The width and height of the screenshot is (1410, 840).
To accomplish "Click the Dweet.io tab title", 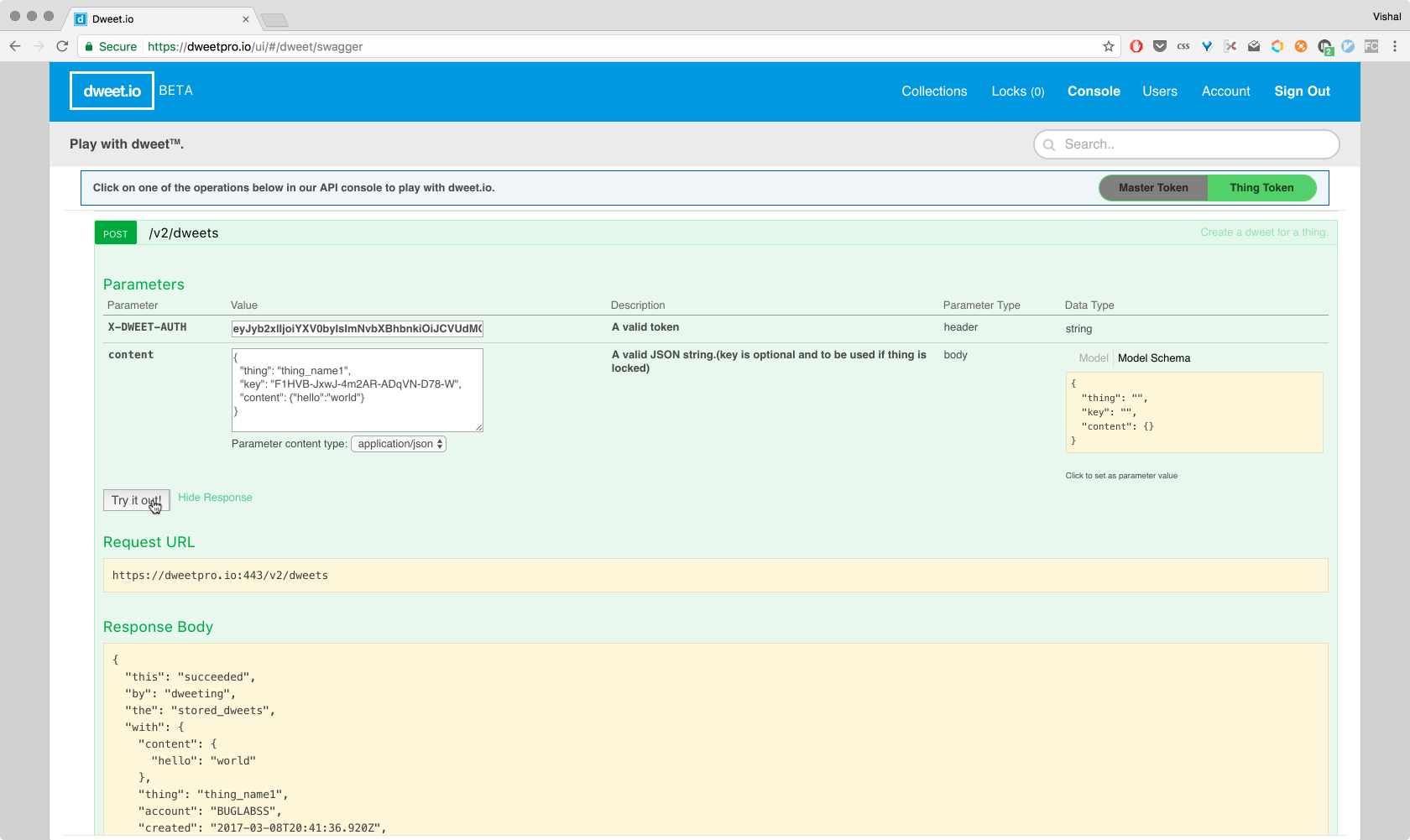I will 112,19.
